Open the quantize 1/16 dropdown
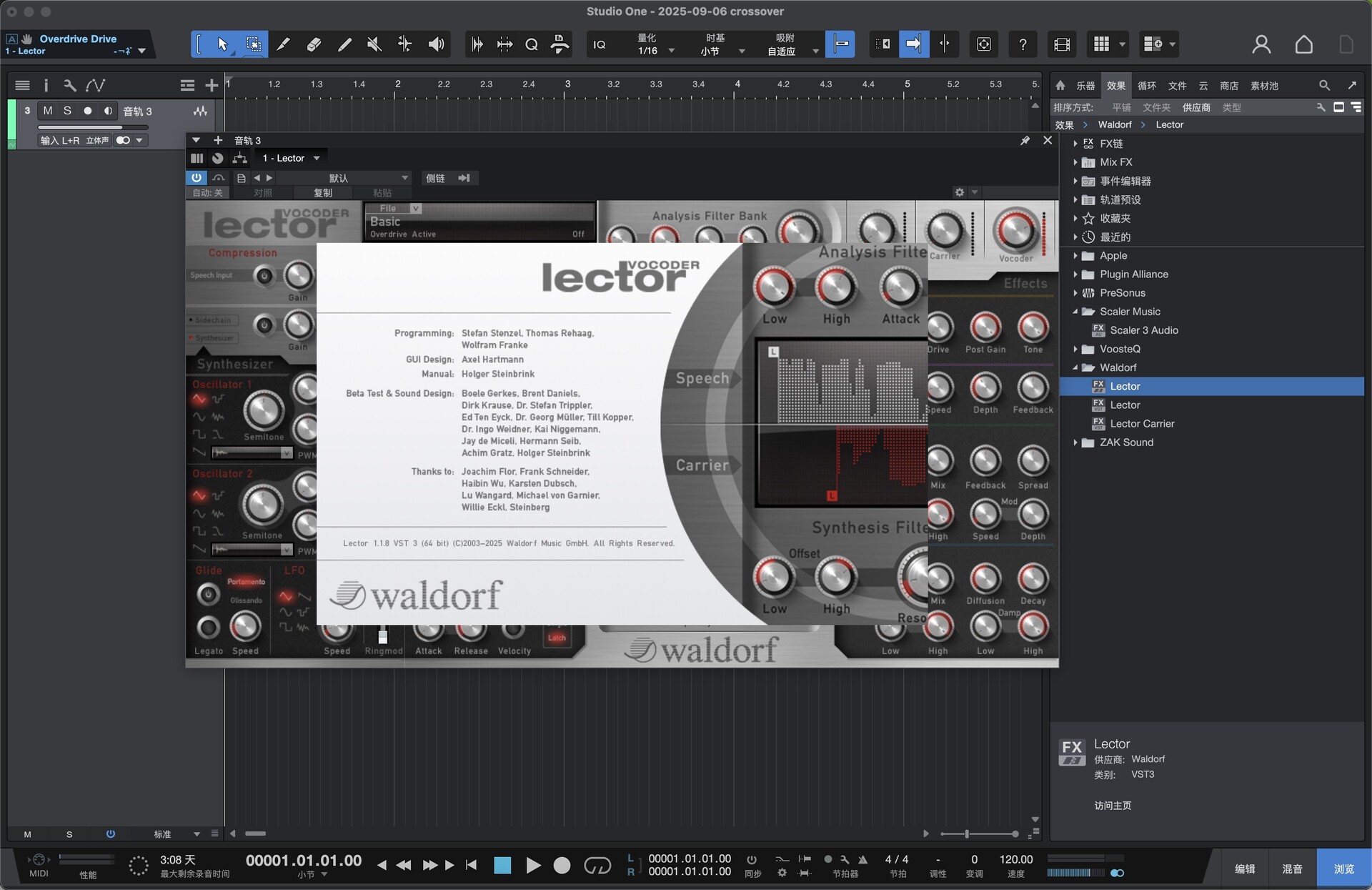 655,51
